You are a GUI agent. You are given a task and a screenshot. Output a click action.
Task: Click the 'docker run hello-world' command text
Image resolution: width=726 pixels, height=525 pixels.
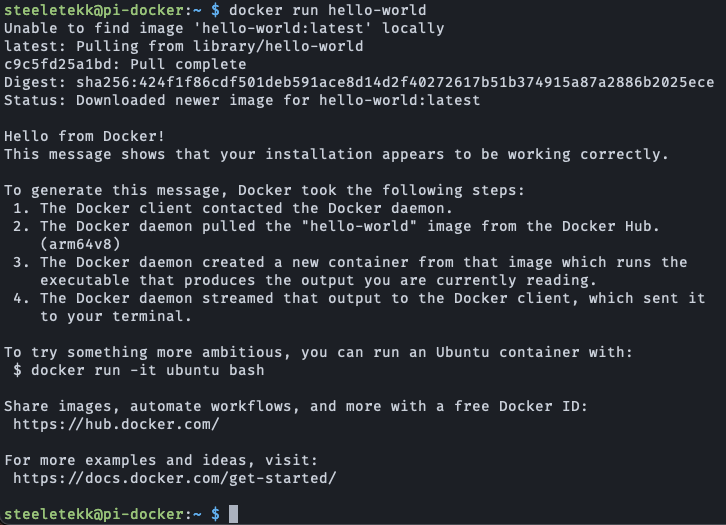point(328,10)
